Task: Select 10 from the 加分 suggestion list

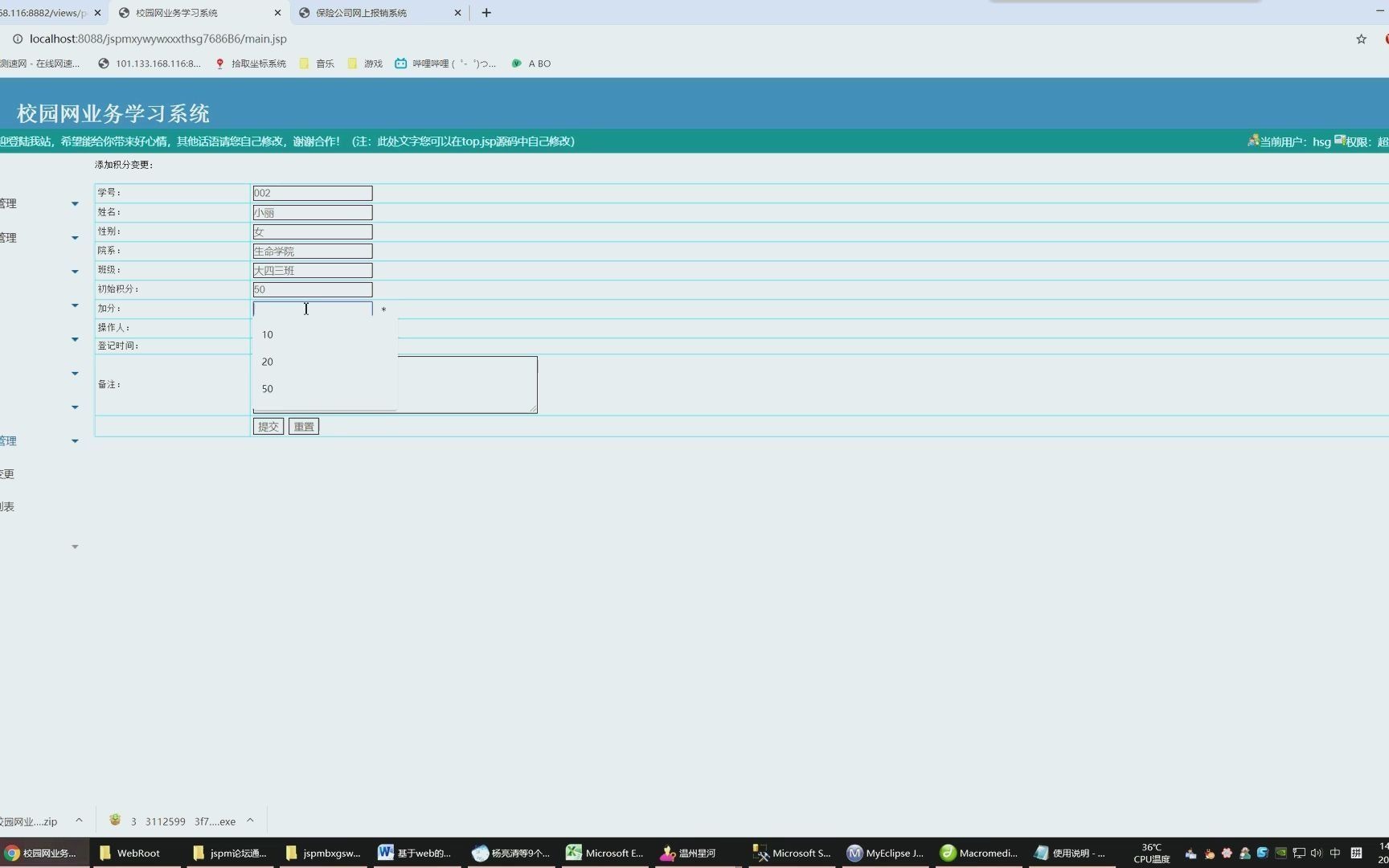Action: [x=325, y=334]
